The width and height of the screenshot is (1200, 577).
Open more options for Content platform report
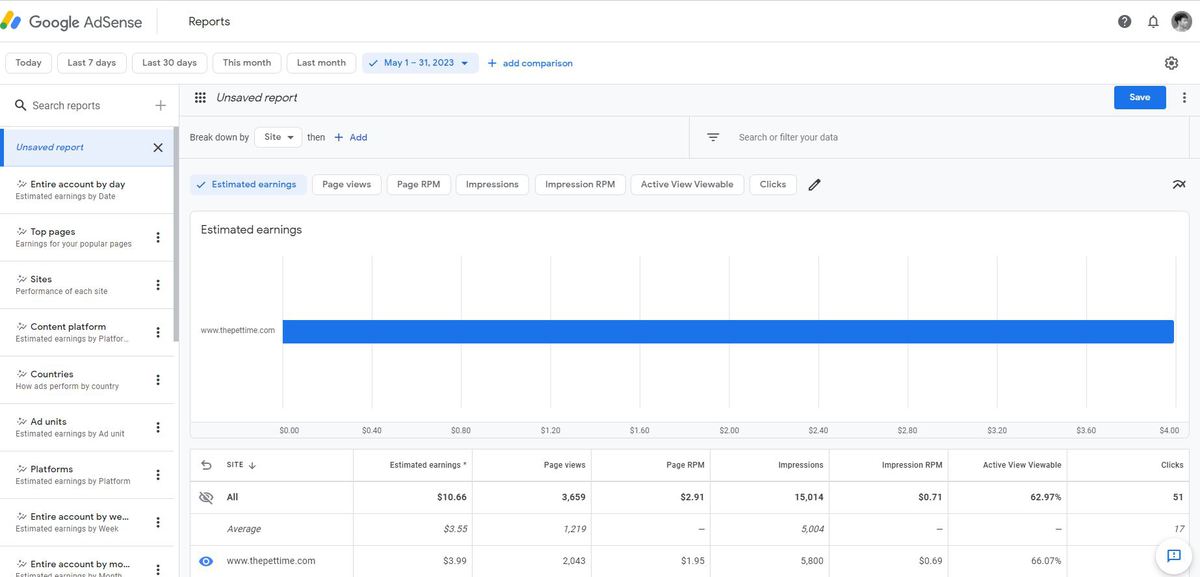157,332
